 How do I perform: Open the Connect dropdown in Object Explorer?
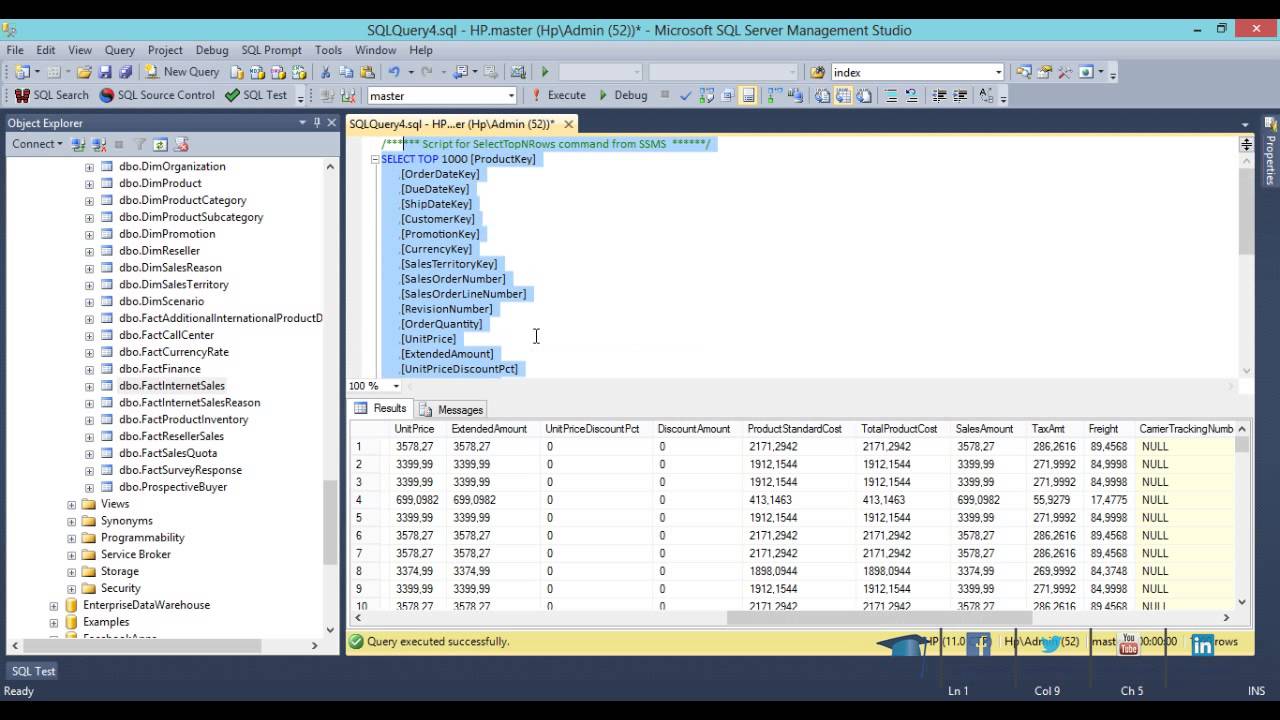[37, 144]
